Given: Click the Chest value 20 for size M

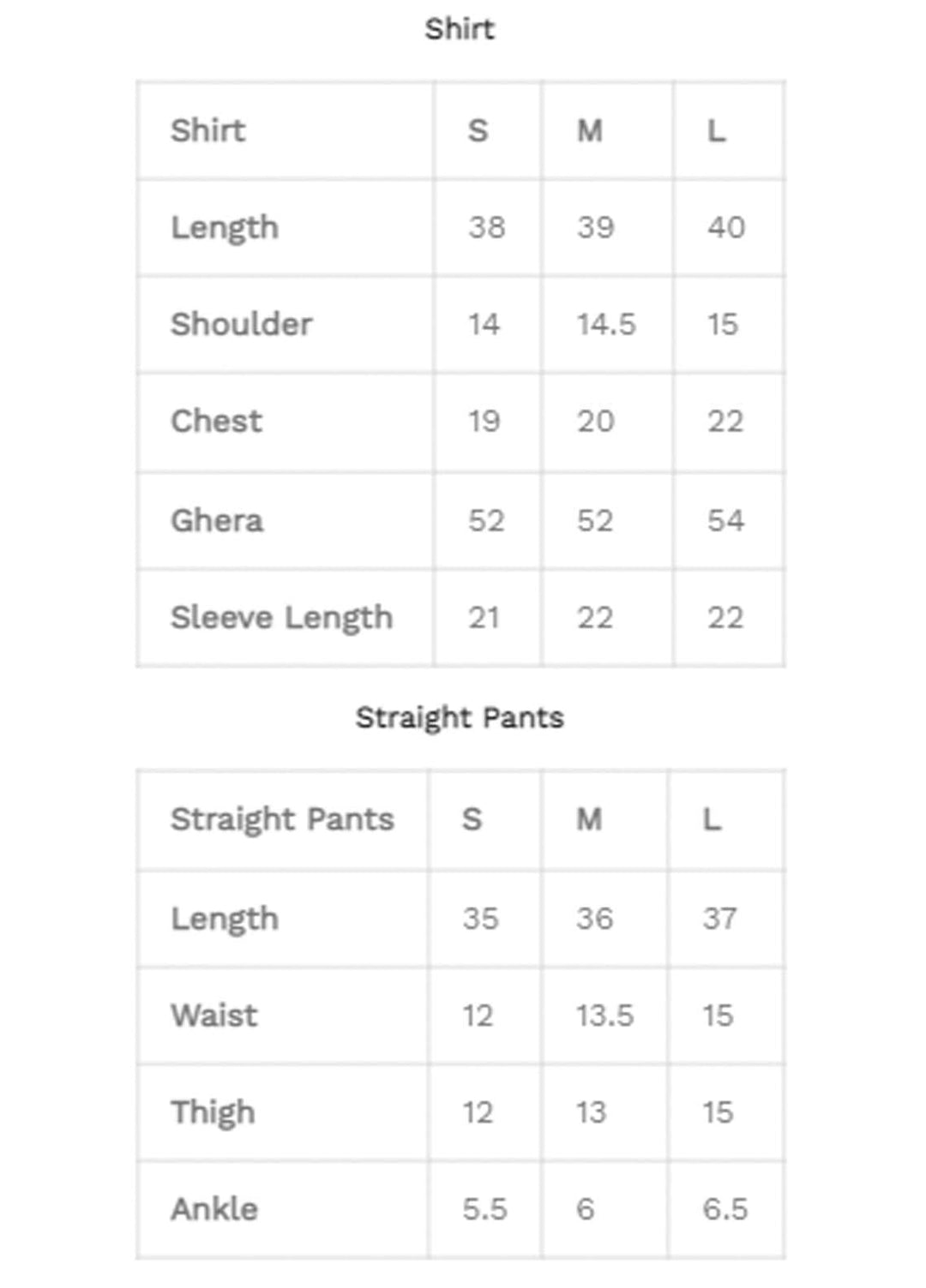Looking at the screenshot, I should click(595, 421).
